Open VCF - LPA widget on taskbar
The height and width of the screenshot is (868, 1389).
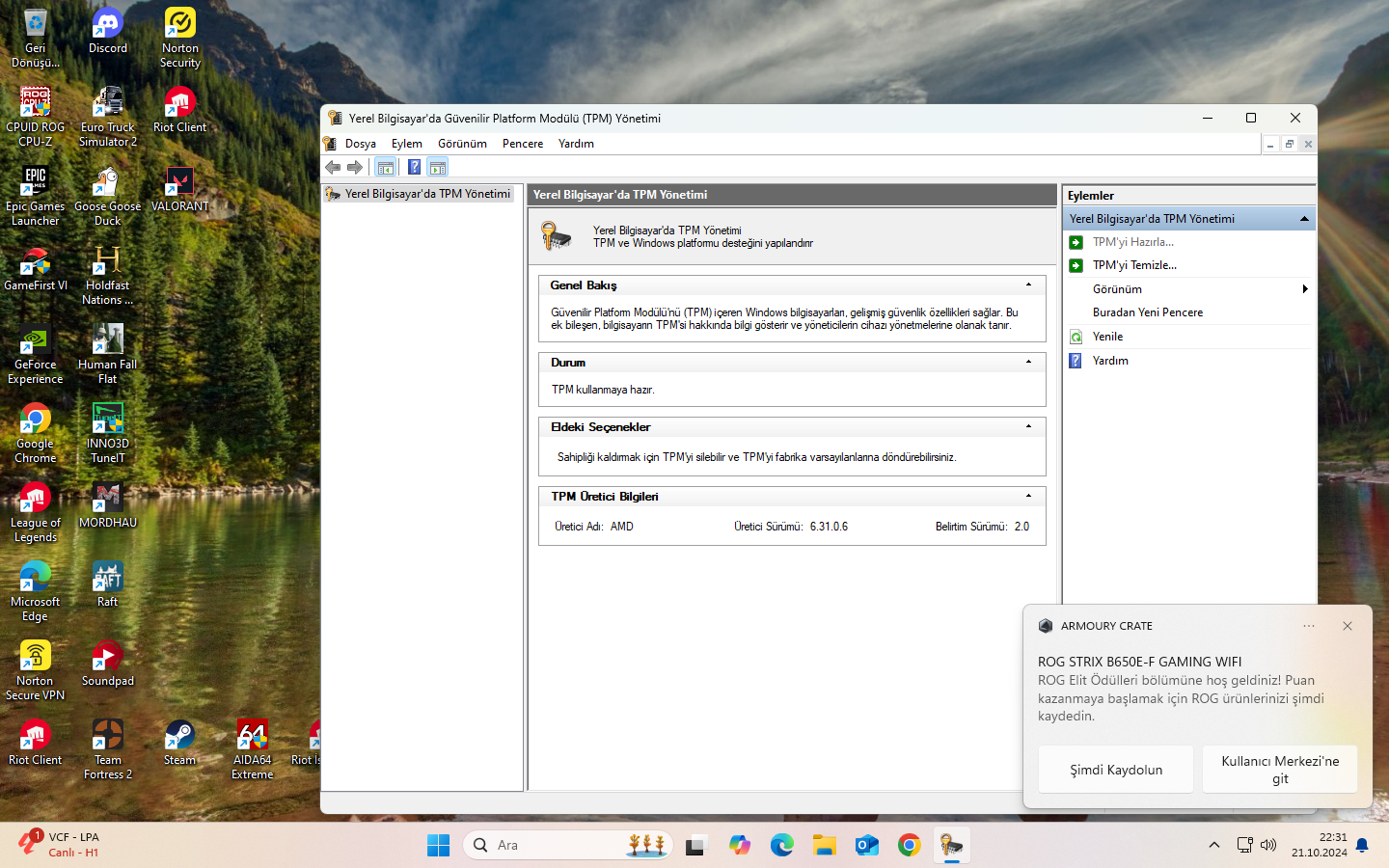pyautogui.click(x=60, y=845)
